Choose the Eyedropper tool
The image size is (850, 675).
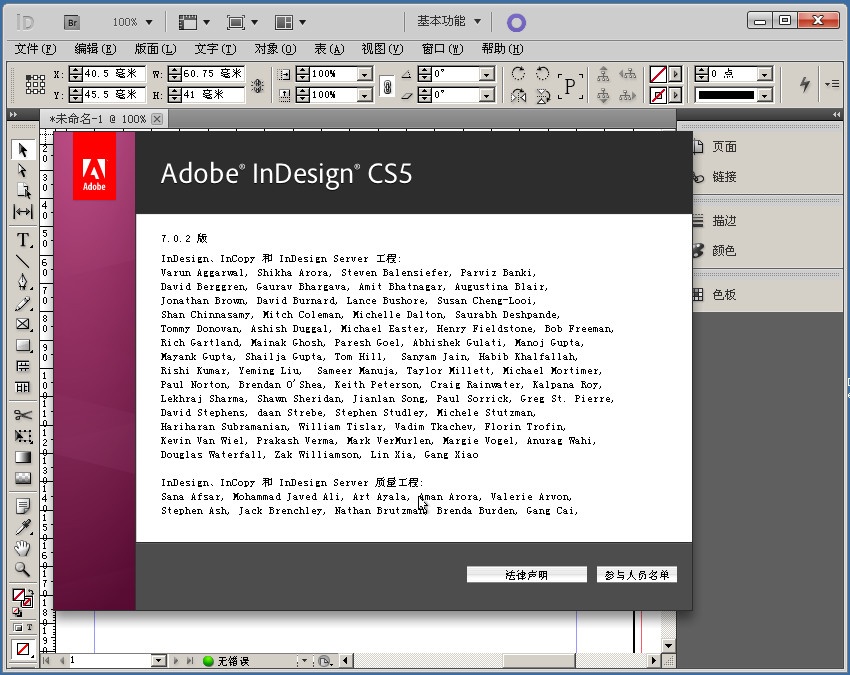pos(23,527)
